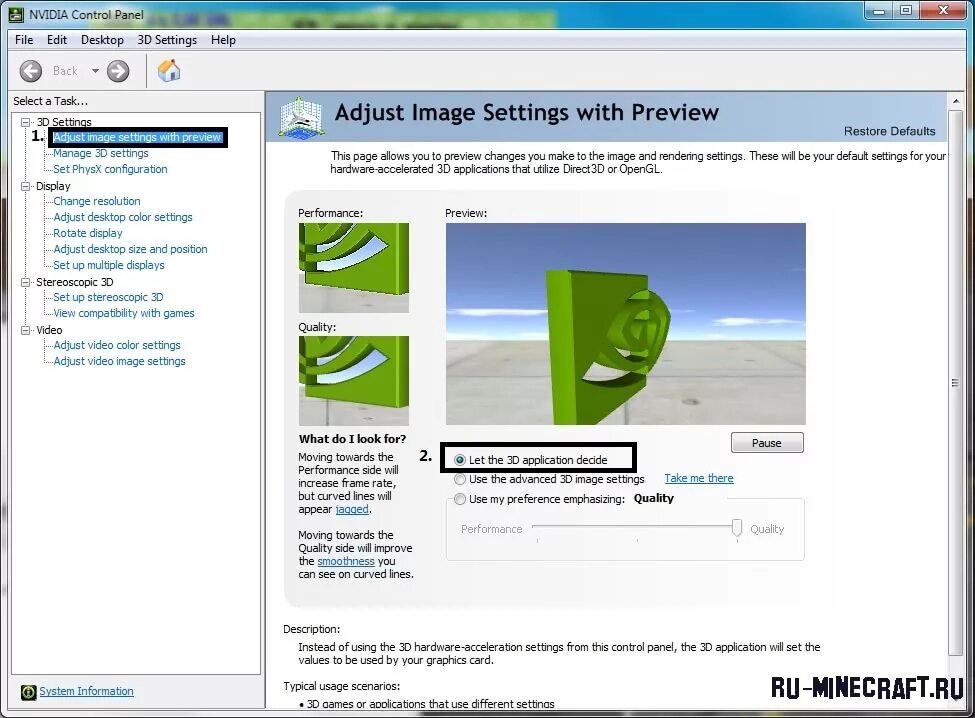This screenshot has width=975, height=718.
Task: Open Adjust desktop color settings
Action: point(123,217)
